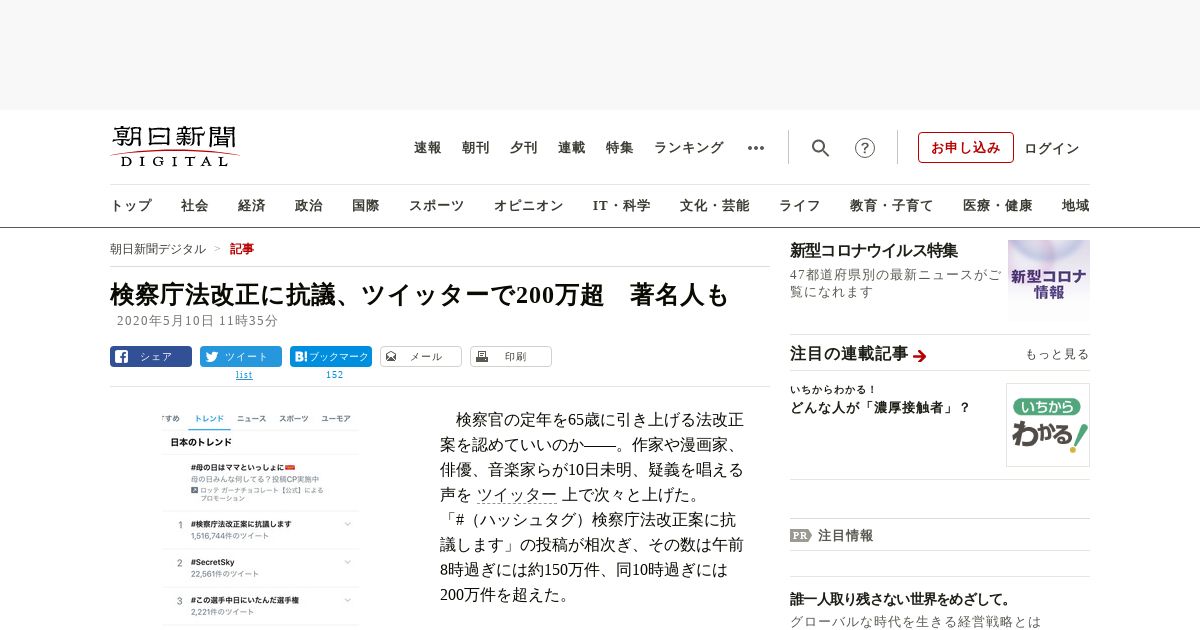Go to the 文化・芸能 section
The height and width of the screenshot is (630, 1200).
pos(715,206)
